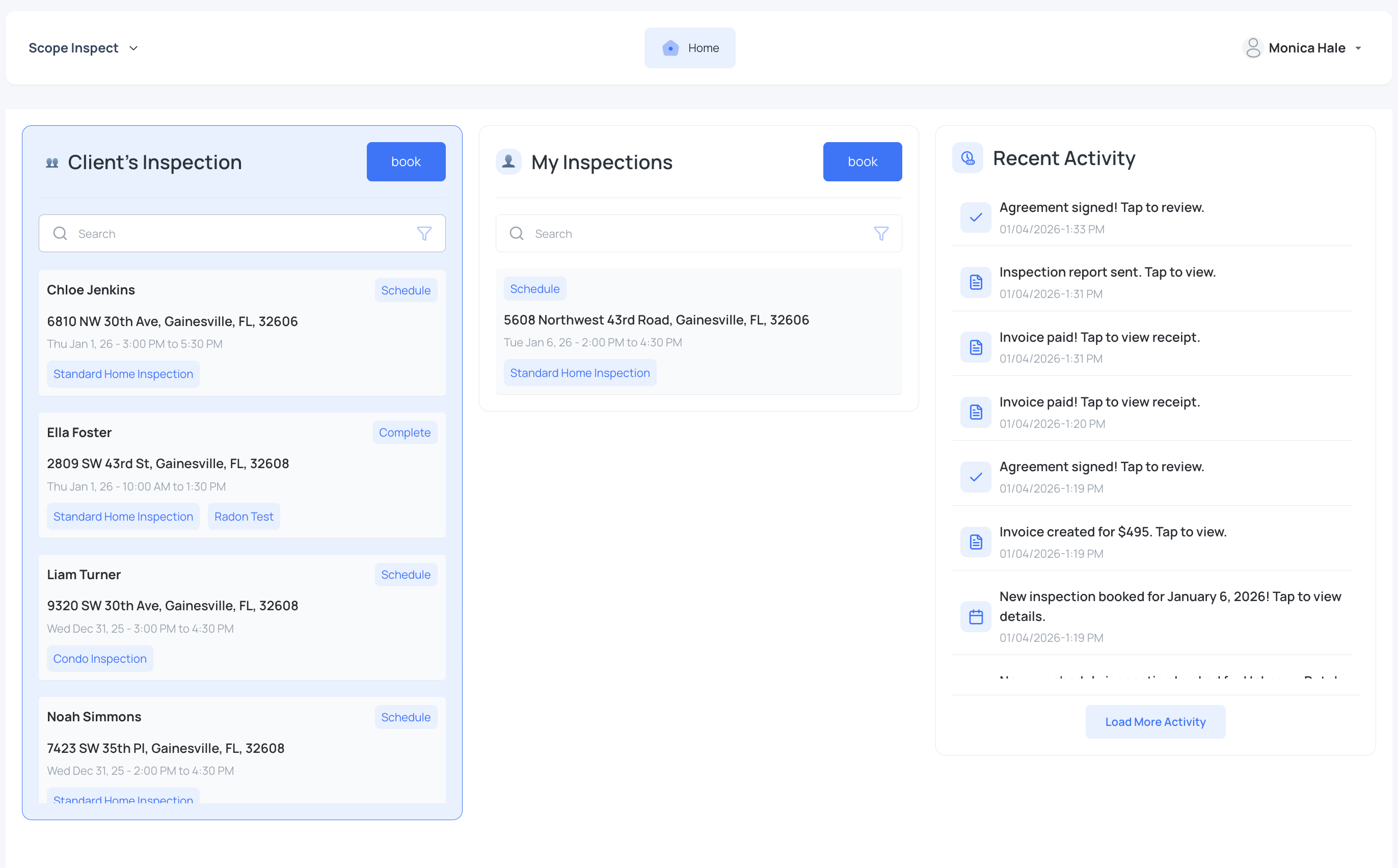Switch to the Home tab
1398x868 pixels.
(x=689, y=48)
